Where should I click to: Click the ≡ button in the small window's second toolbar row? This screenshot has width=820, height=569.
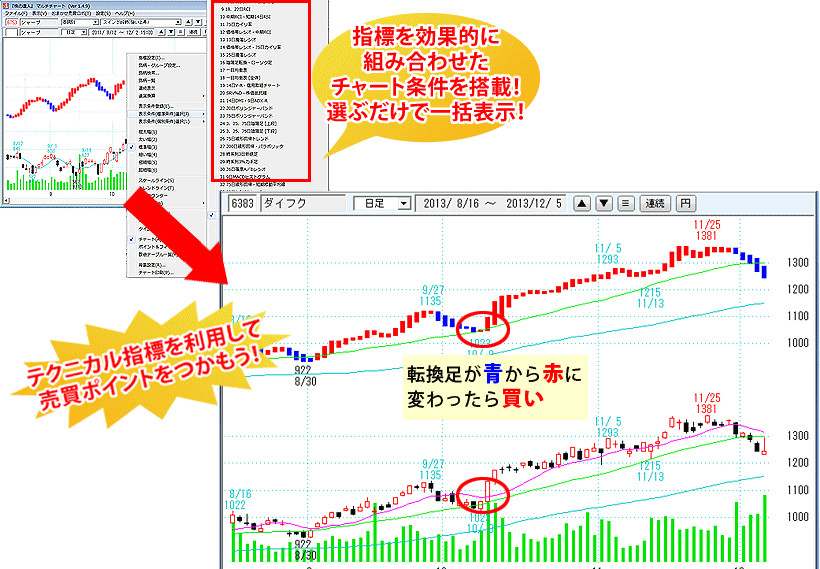pos(180,32)
